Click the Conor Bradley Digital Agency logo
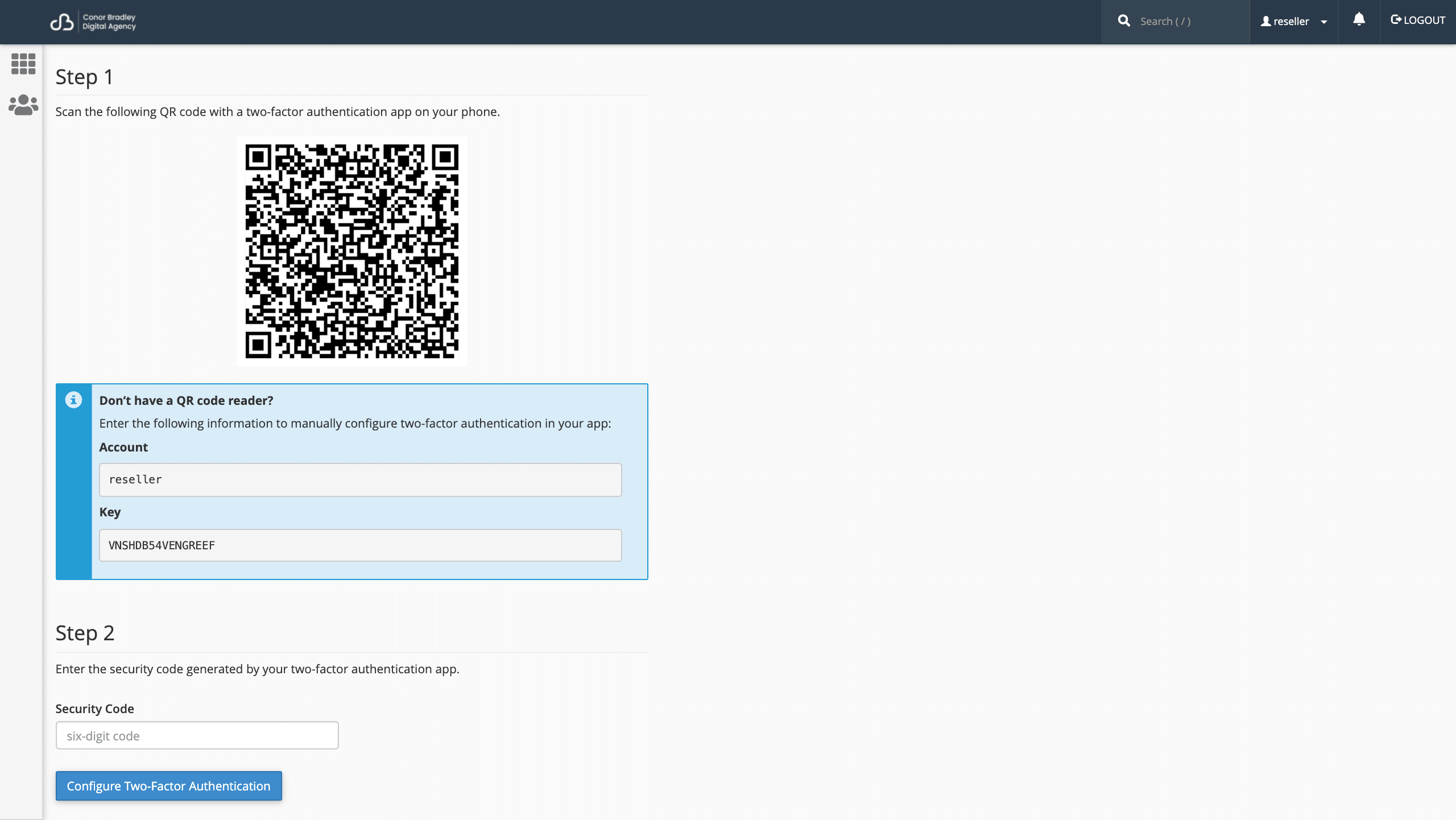 tap(93, 22)
